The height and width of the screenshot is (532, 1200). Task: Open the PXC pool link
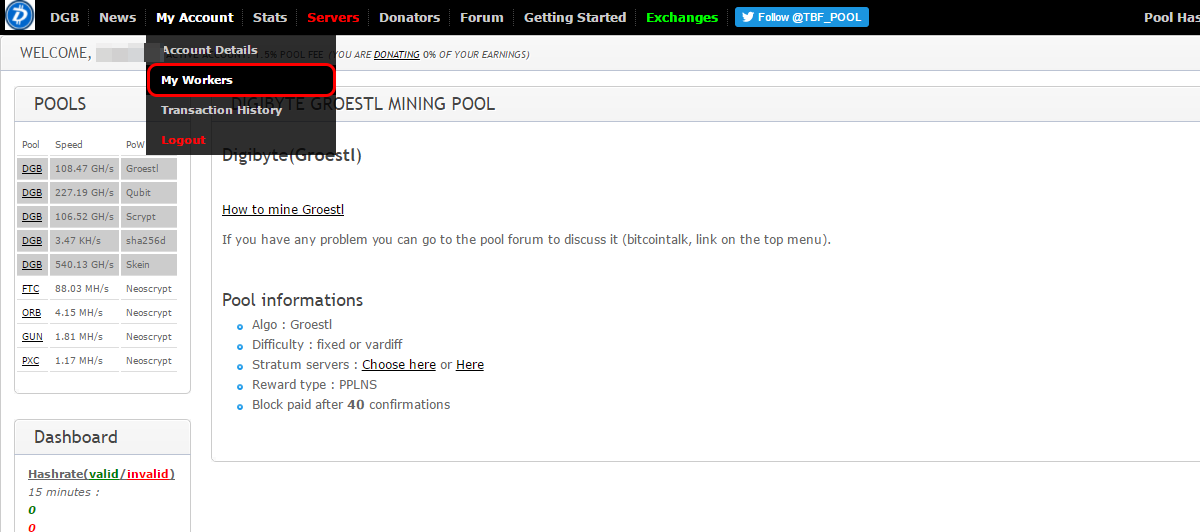click(31, 361)
